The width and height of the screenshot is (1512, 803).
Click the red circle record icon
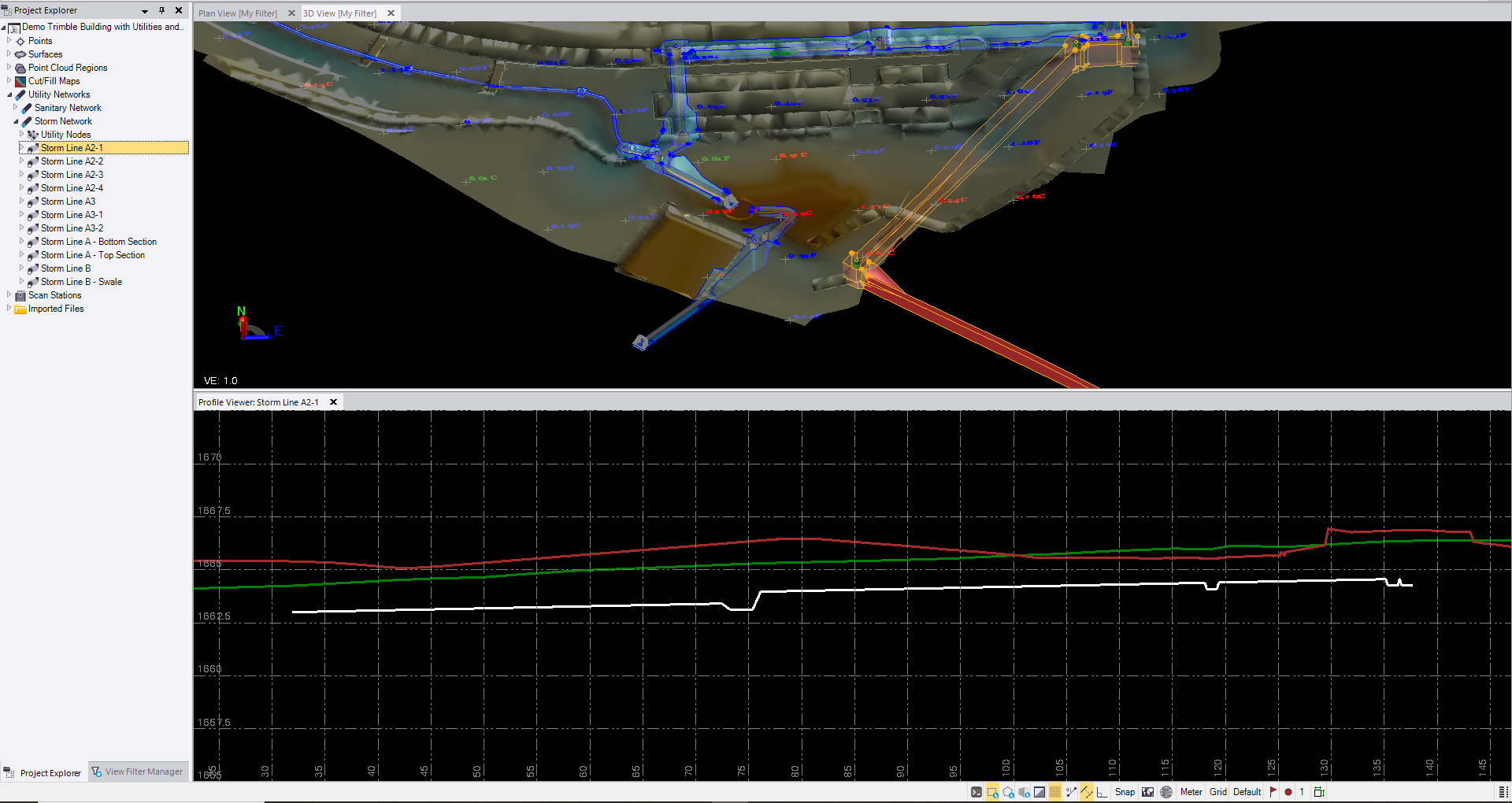[1288, 792]
